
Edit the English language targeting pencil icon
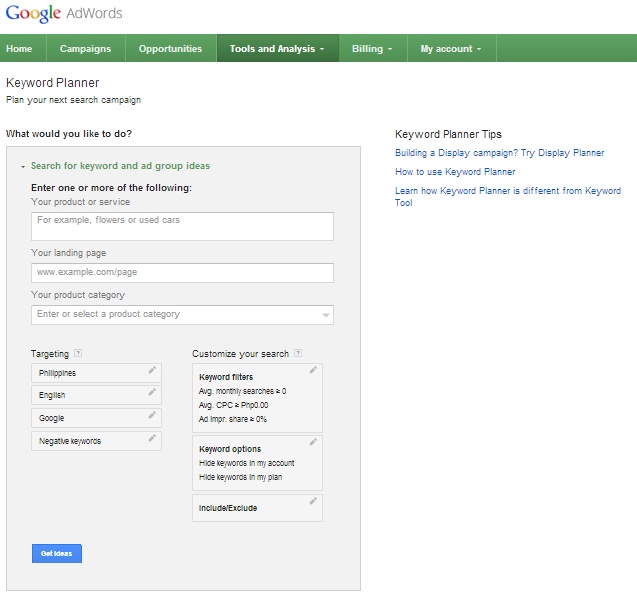[152, 392]
